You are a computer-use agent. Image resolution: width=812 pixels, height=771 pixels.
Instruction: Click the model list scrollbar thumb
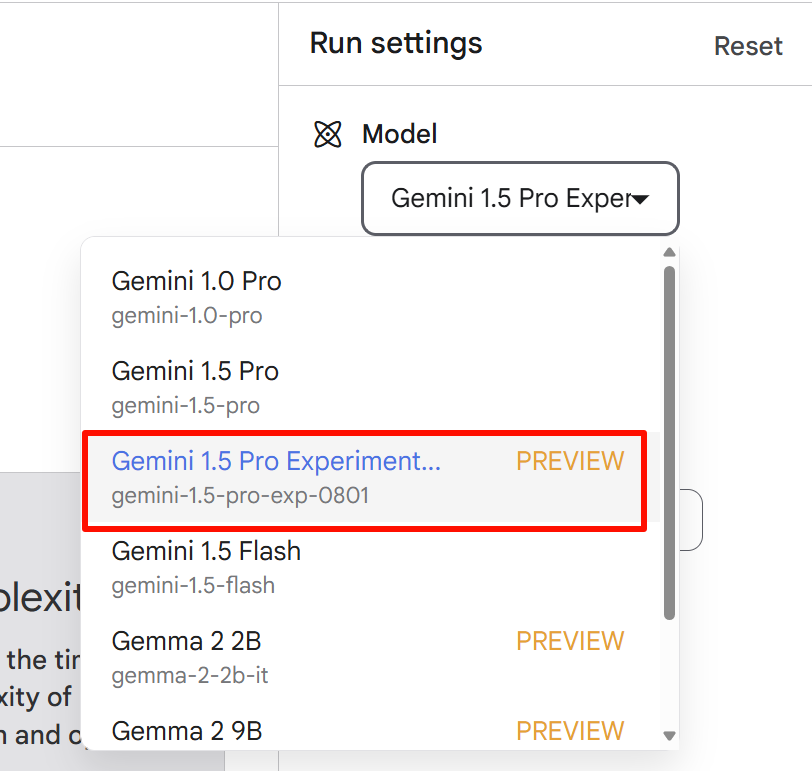[669, 443]
